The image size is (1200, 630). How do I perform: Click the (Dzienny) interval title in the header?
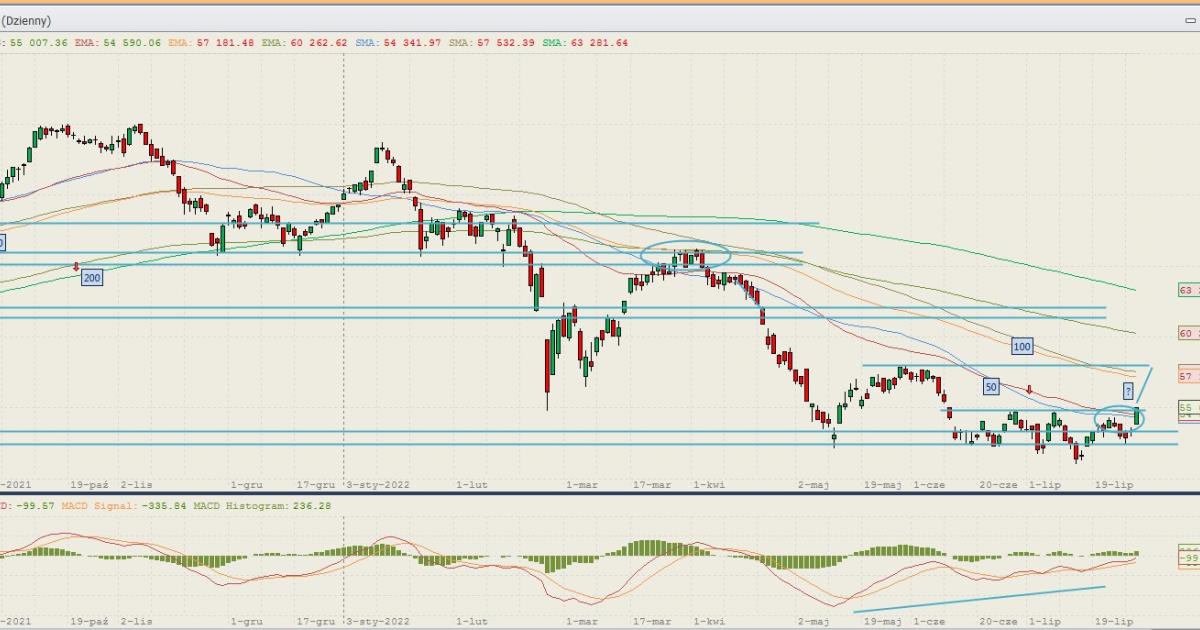point(27,21)
